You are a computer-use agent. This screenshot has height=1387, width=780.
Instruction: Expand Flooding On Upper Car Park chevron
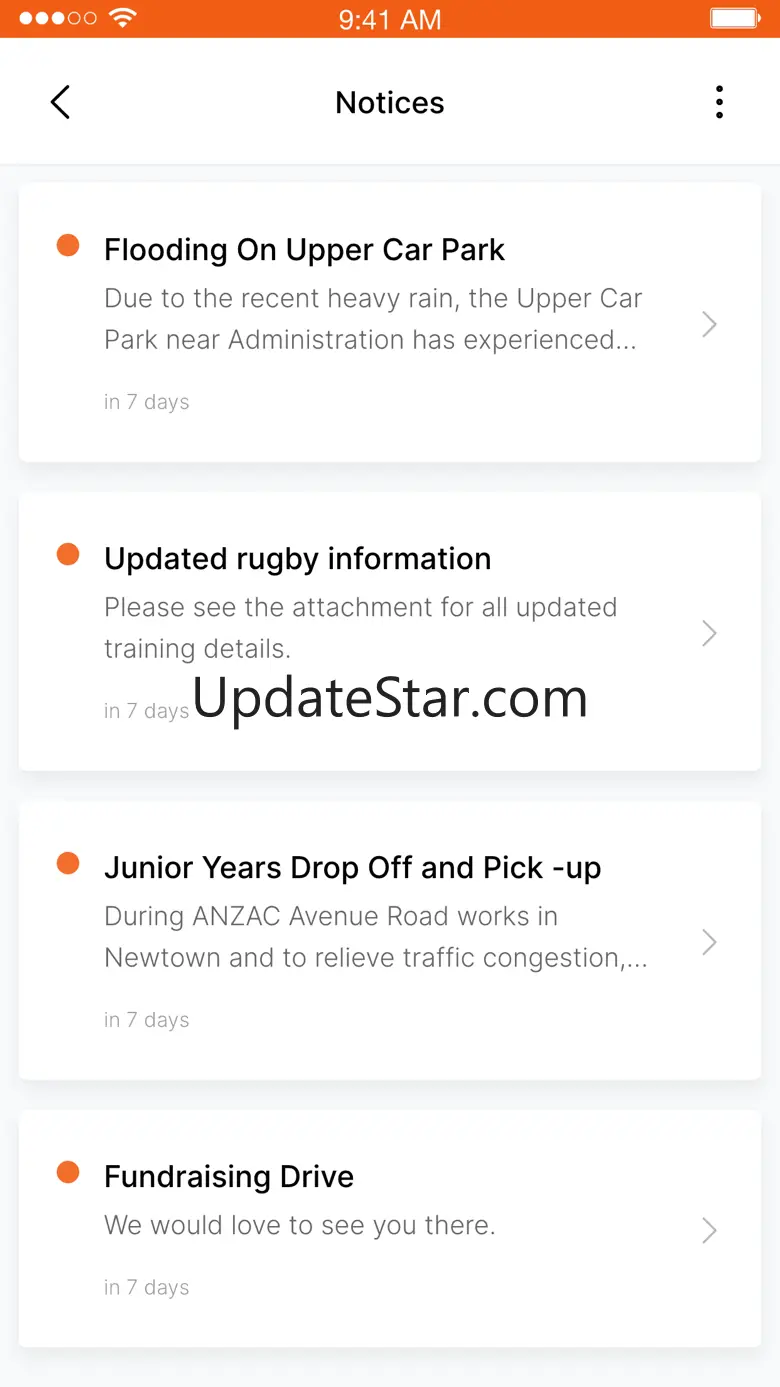click(709, 324)
